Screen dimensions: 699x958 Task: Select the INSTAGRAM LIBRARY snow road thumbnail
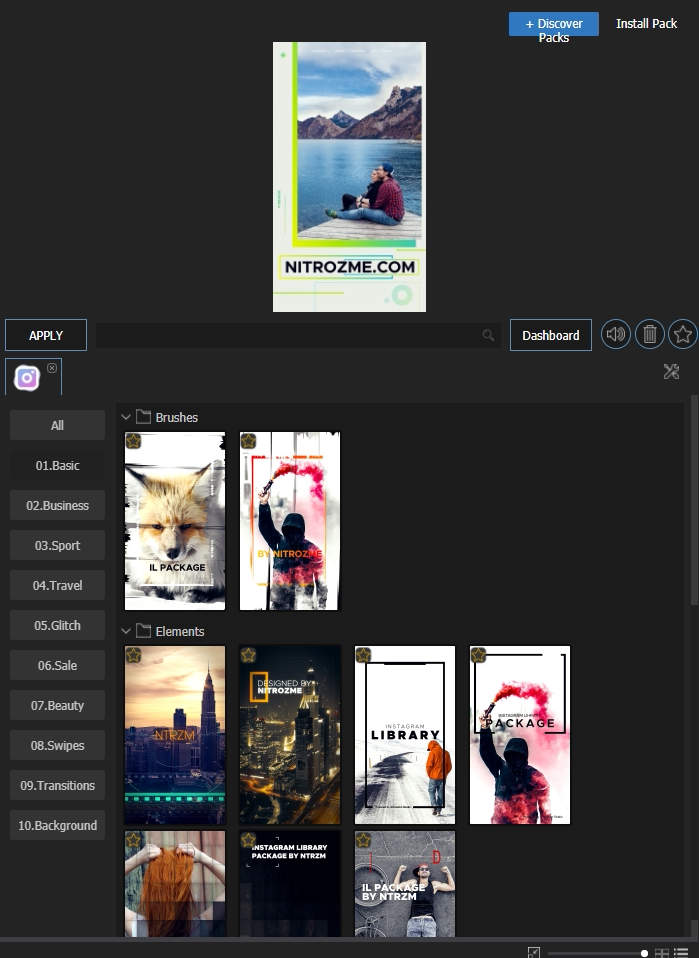click(404, 735)
